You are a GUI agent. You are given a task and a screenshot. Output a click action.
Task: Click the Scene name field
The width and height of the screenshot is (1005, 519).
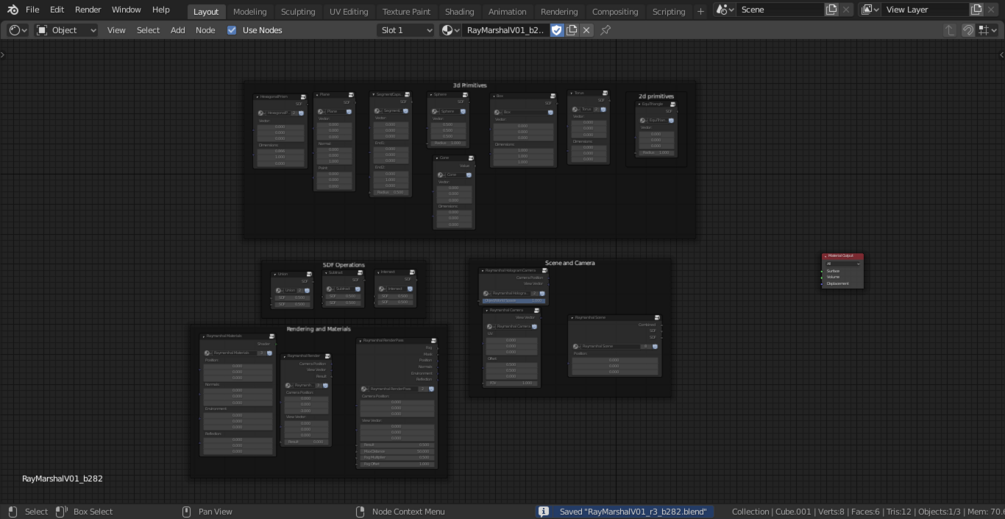[779, 10]
